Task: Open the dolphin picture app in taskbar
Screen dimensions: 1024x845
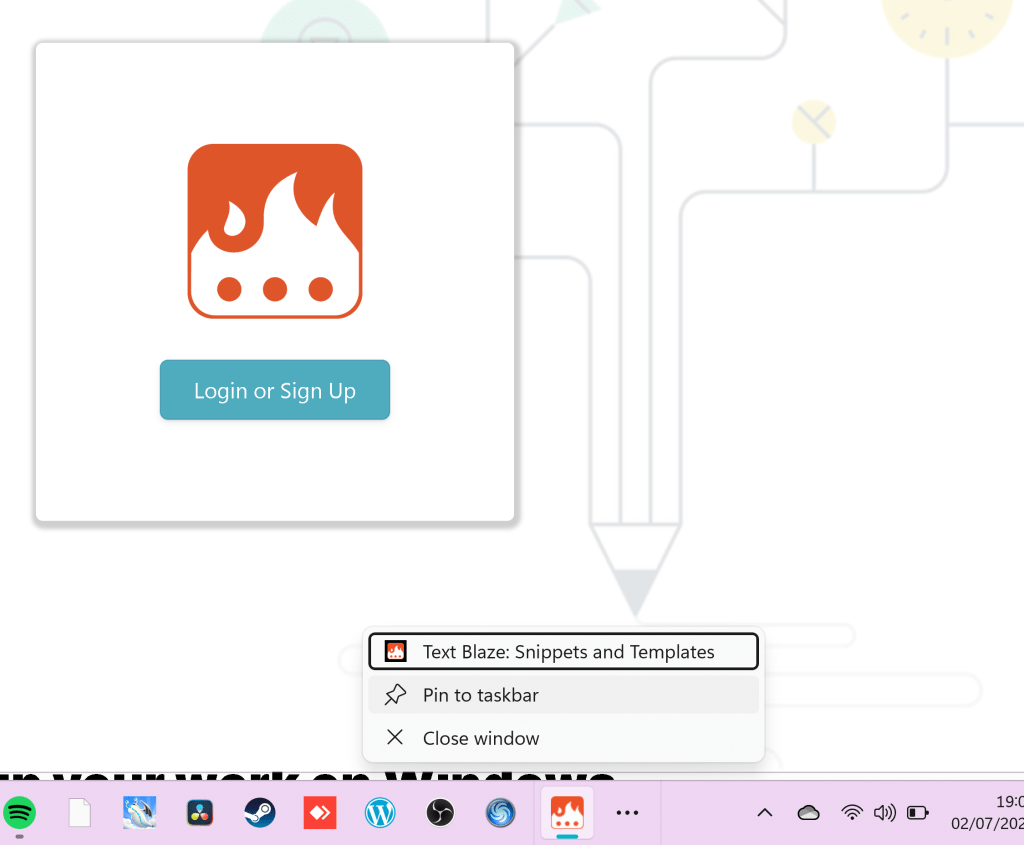Action: coord(140,813)
